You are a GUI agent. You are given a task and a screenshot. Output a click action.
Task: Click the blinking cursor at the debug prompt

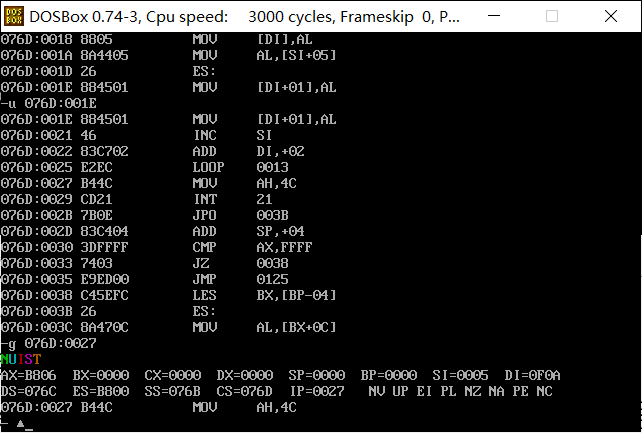(x=28, y=429)
